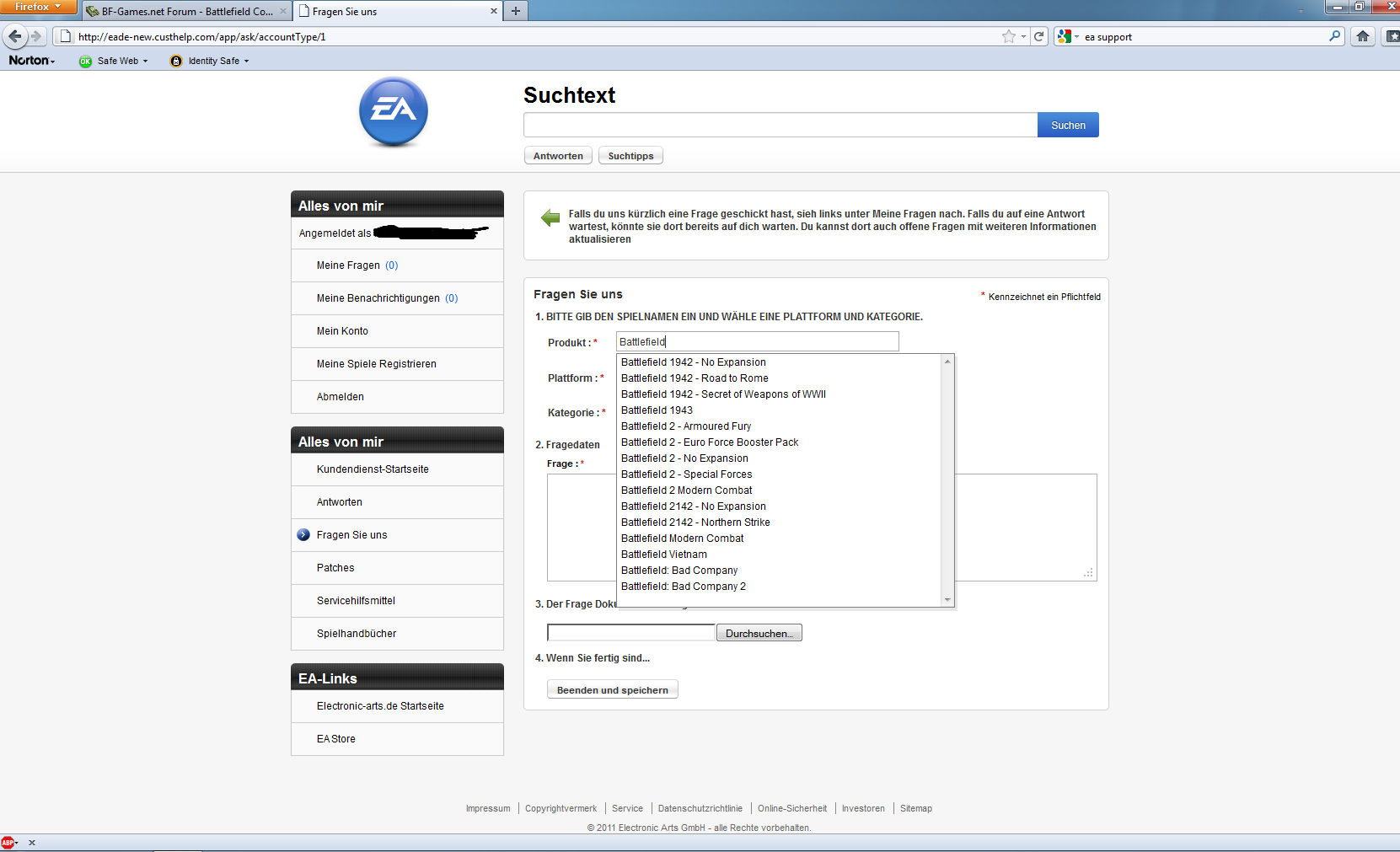Click the Norton Safe Web OK icon
This screenshot has height=852, width=1400.
pos(85,61)
